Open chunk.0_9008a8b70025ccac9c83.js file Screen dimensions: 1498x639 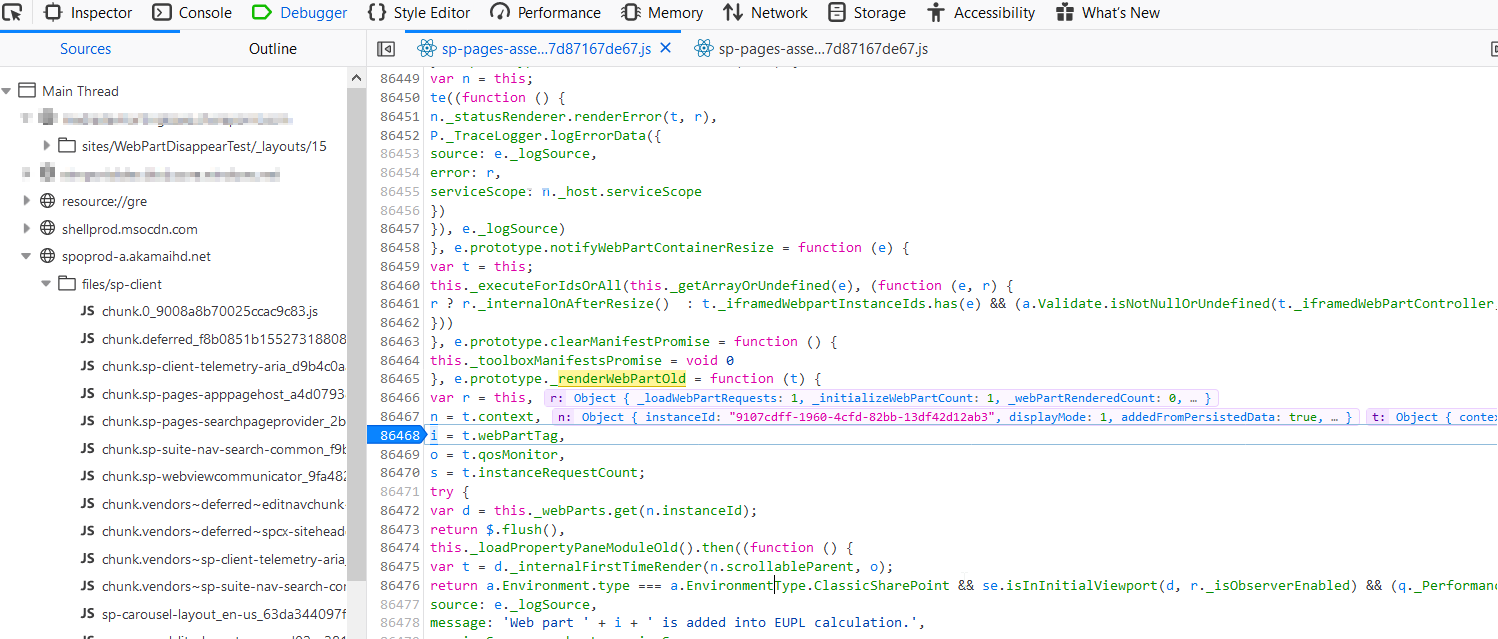tap(210, 311)
